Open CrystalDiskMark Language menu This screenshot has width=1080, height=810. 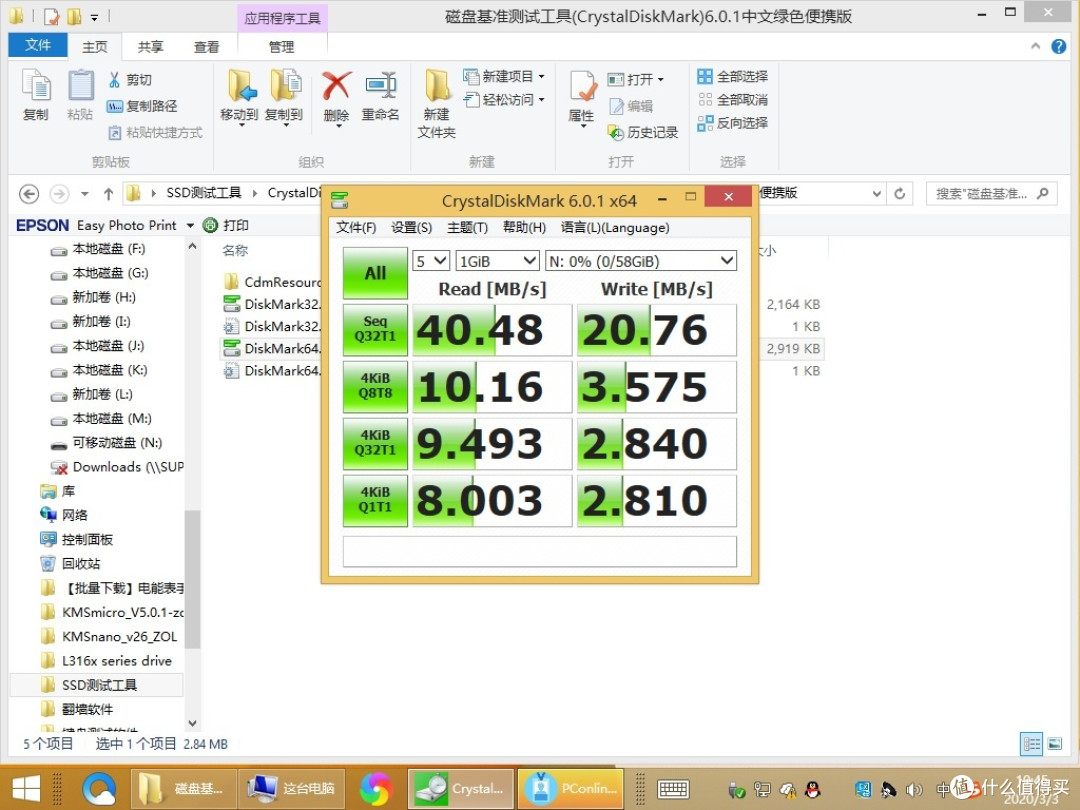click(x=614, y=227)
